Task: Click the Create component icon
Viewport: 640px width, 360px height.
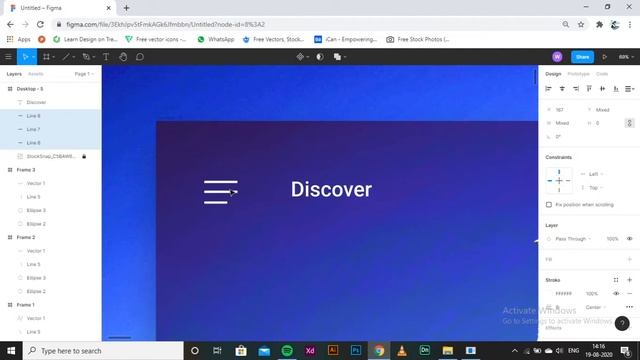Action: pyautogui.click(x=300, y=57)
